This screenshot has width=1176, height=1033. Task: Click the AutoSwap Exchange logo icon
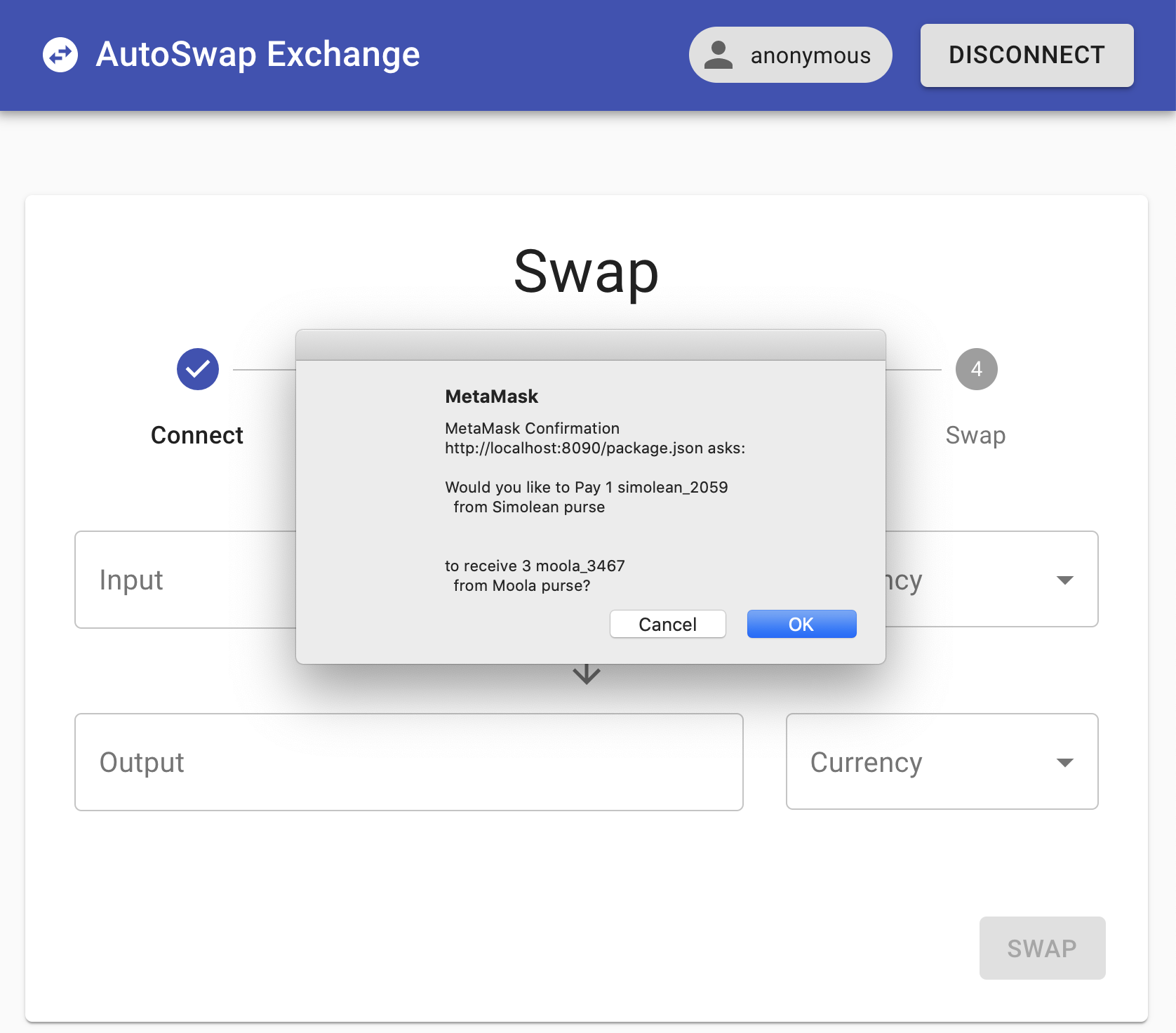tap(60, 55)
